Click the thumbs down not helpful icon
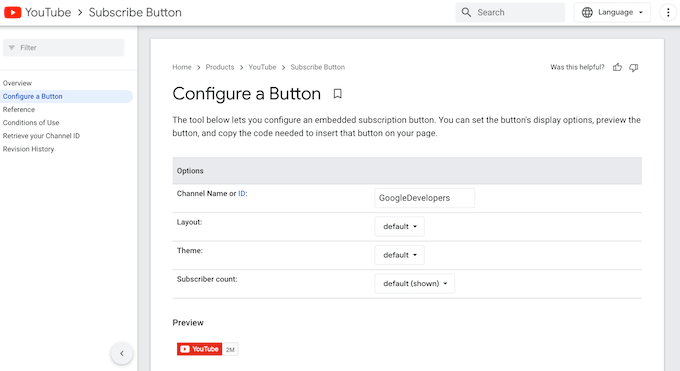 pos(634,67)
